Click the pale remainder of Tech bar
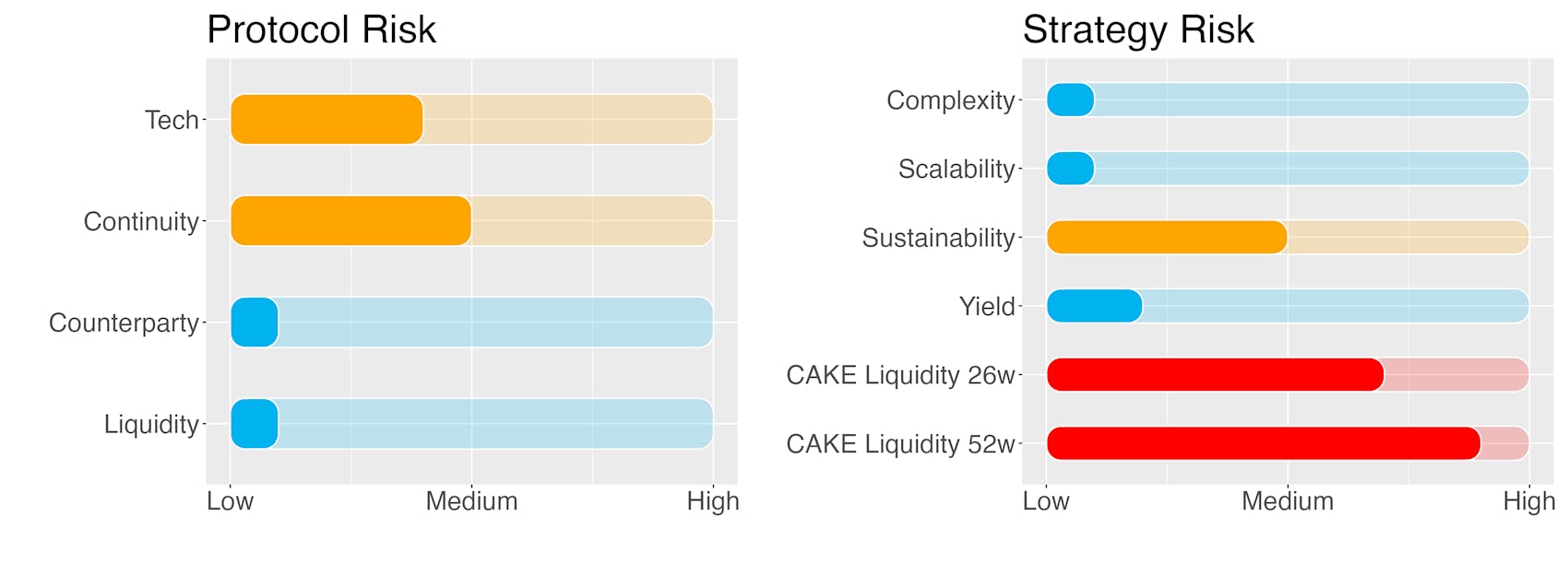This screenshot has height=564, width=1568. tap(568, 120)
